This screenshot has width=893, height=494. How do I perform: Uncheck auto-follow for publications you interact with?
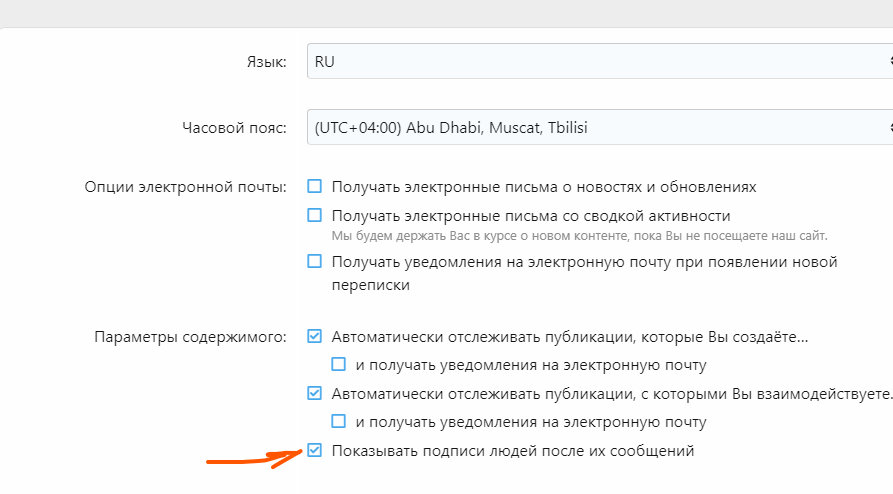(x=315, y=393)
